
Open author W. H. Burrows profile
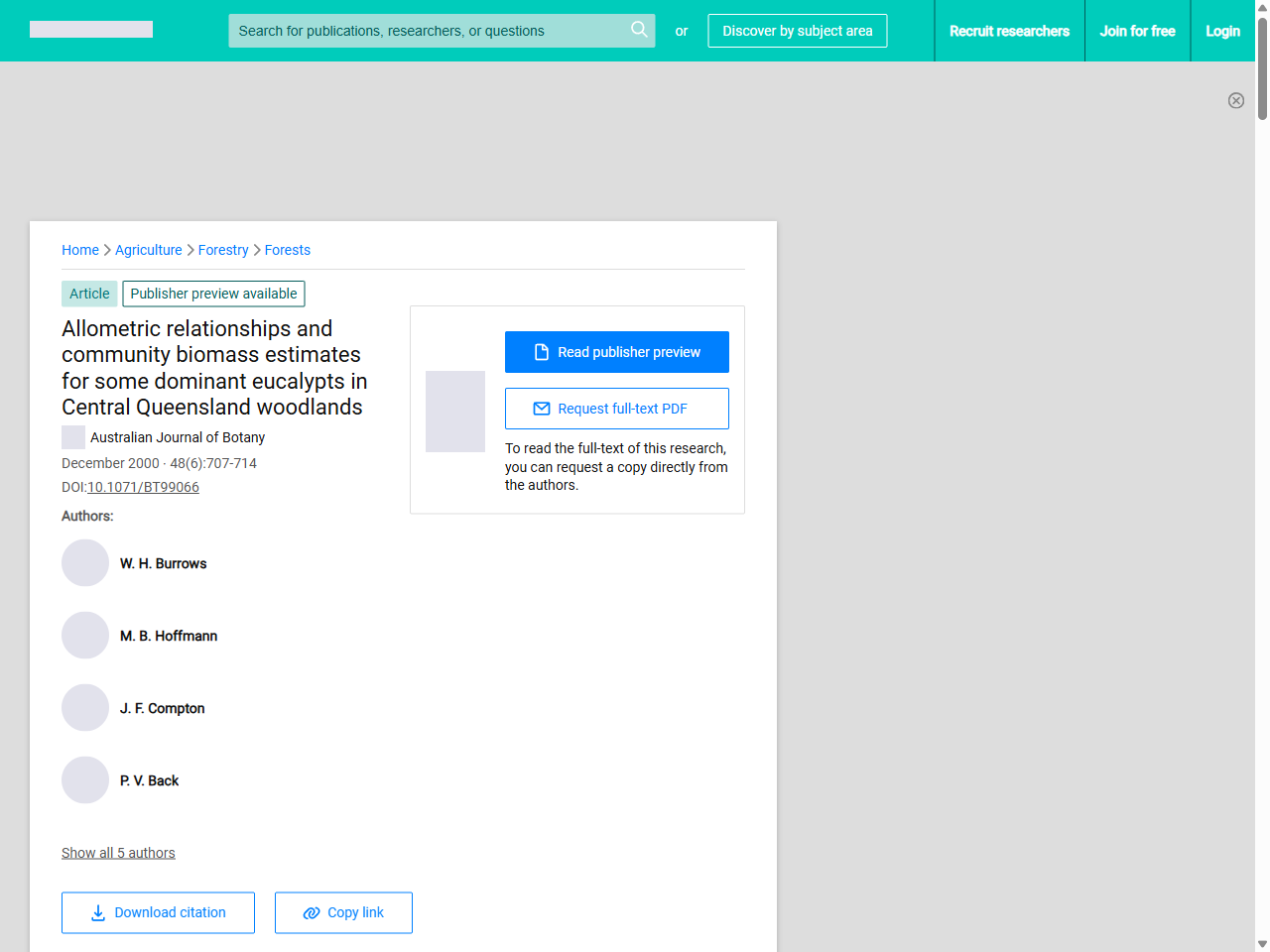click(164, 563)
